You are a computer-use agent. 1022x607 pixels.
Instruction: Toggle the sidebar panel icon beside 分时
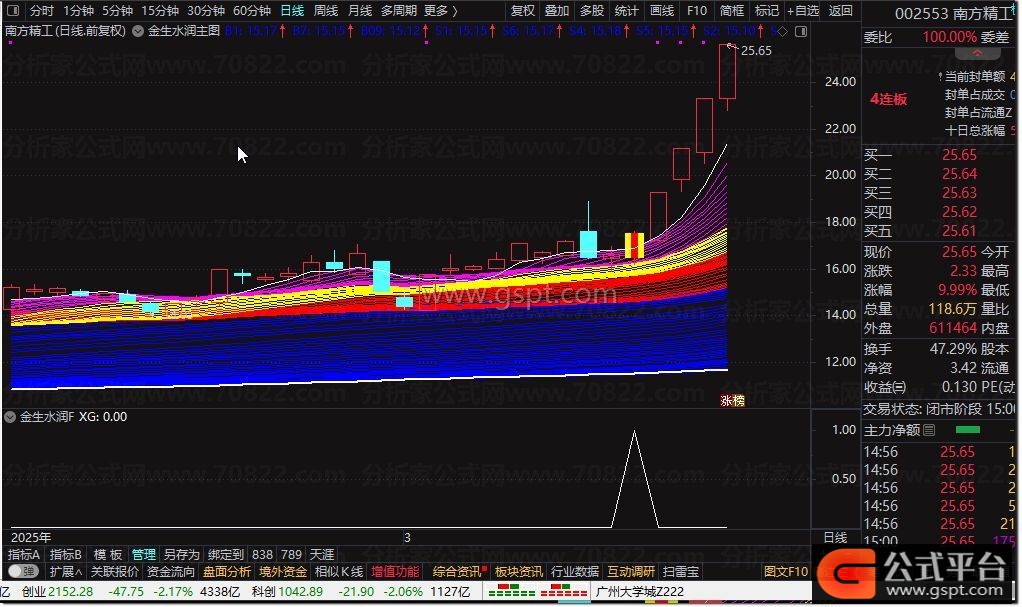[13, 10]
